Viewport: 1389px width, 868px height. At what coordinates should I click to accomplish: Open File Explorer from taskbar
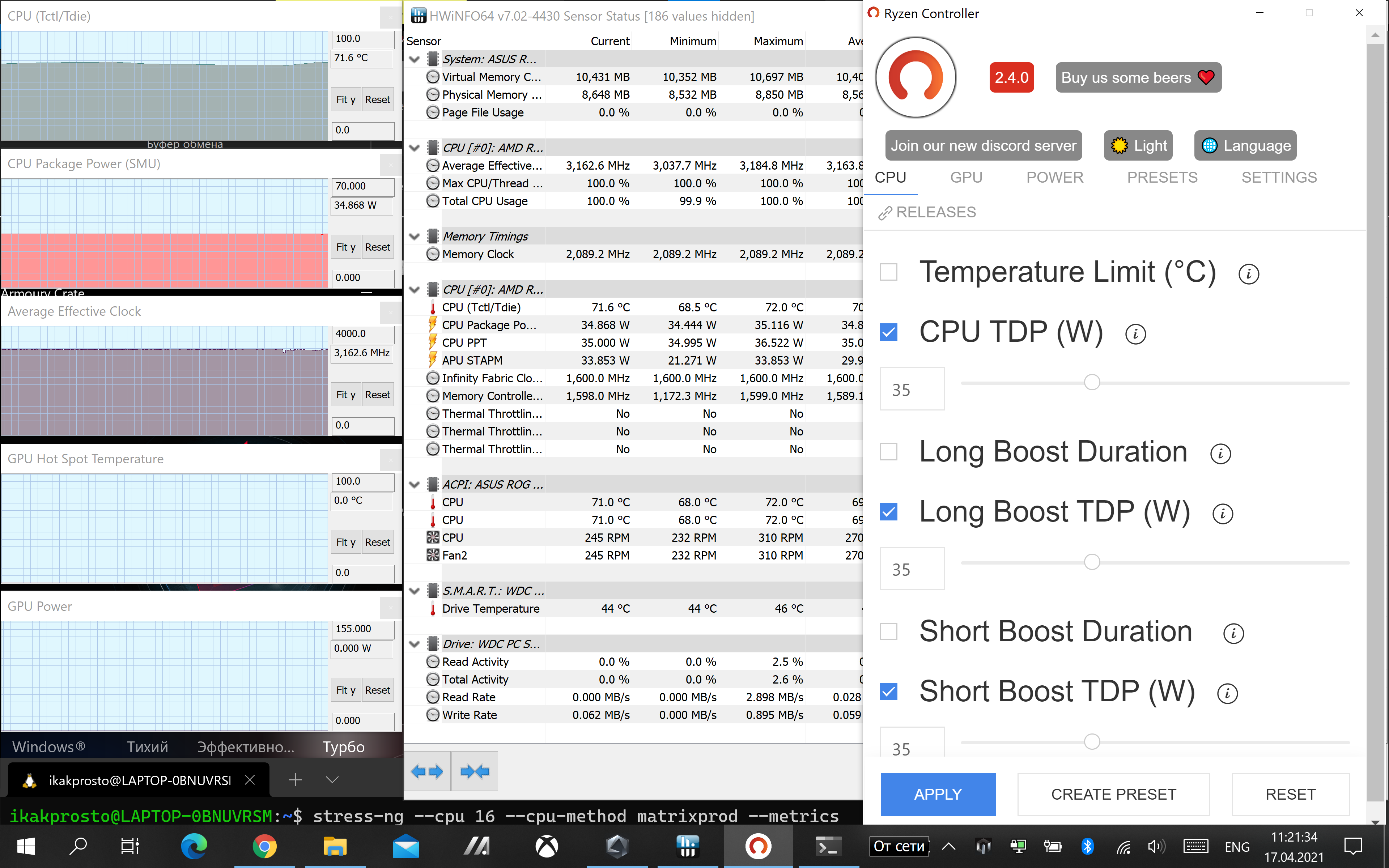click(335, 846)
